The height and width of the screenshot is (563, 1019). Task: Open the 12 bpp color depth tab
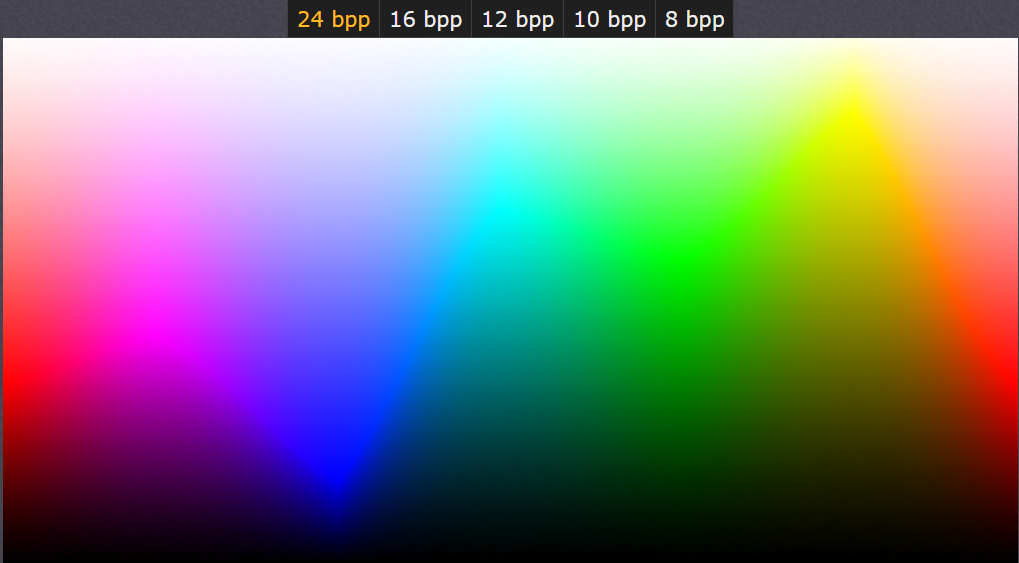pyautogui.click(x=517, y=19)
